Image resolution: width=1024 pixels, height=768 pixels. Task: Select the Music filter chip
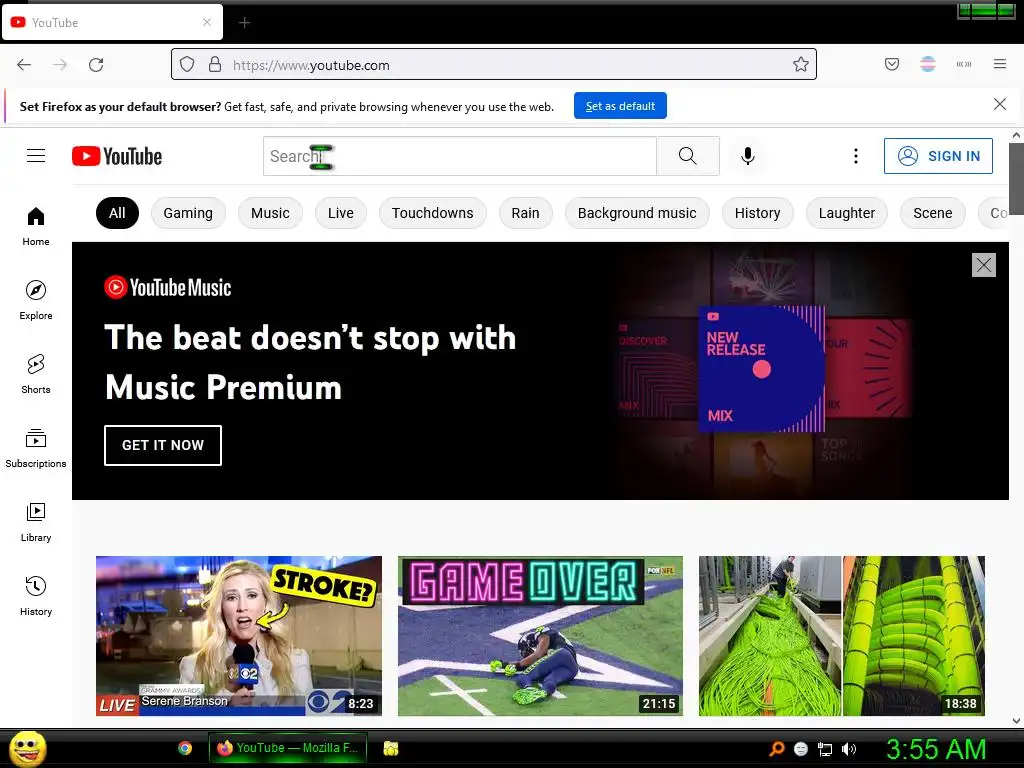point(270,213)
